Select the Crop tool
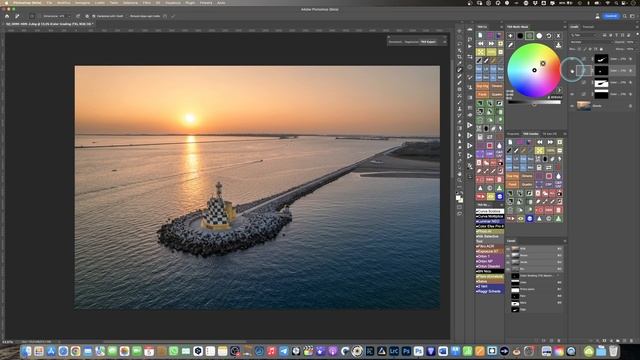Screen dimensions: 640x360 [x=459, y=57]
